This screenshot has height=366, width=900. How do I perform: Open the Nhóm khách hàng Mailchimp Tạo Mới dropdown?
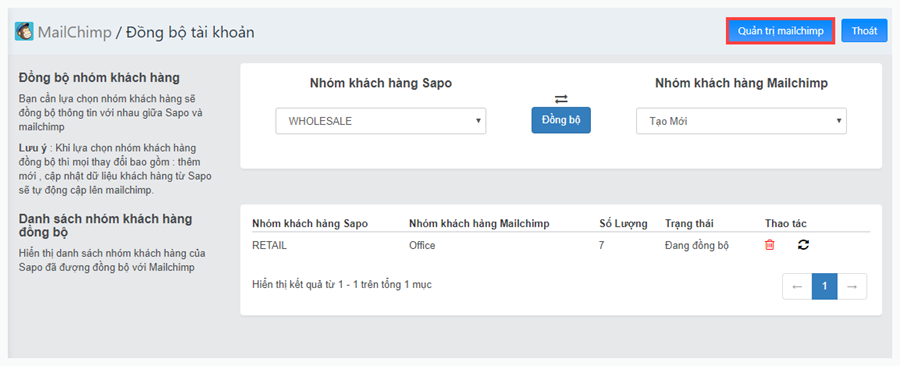click(741, 121)
